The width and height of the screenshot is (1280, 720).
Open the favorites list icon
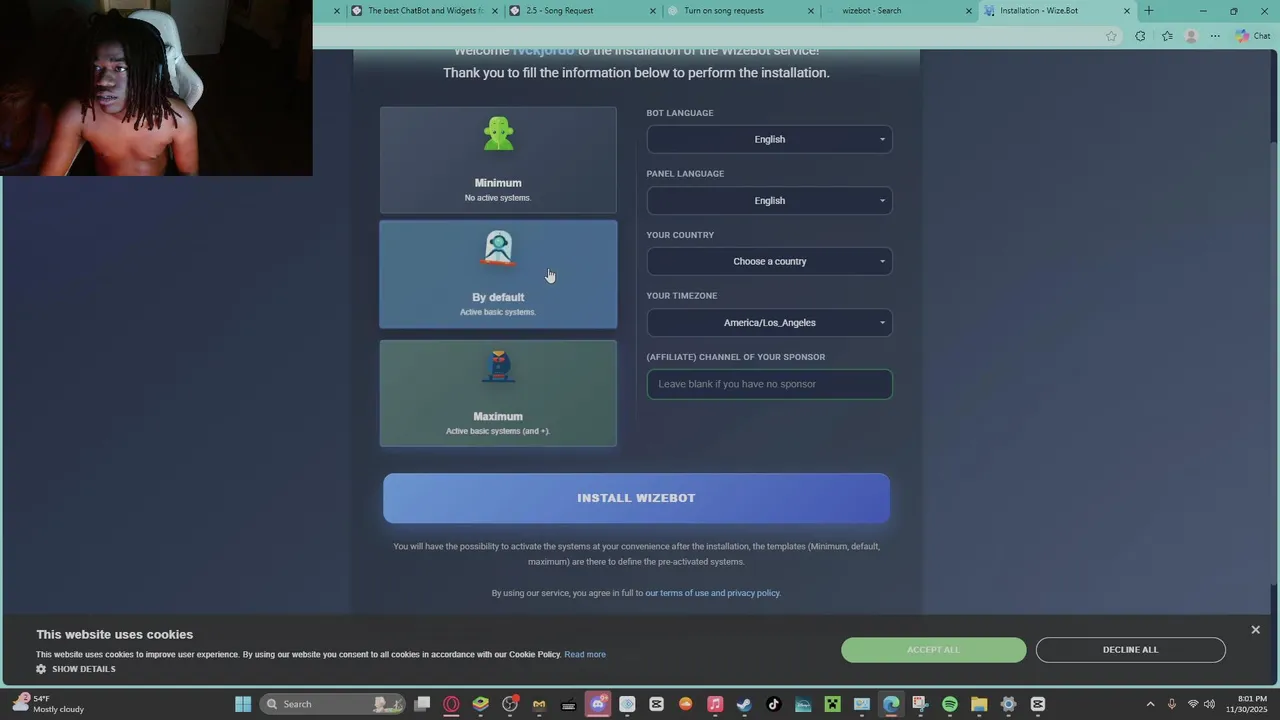click(x=1167, y=36)
